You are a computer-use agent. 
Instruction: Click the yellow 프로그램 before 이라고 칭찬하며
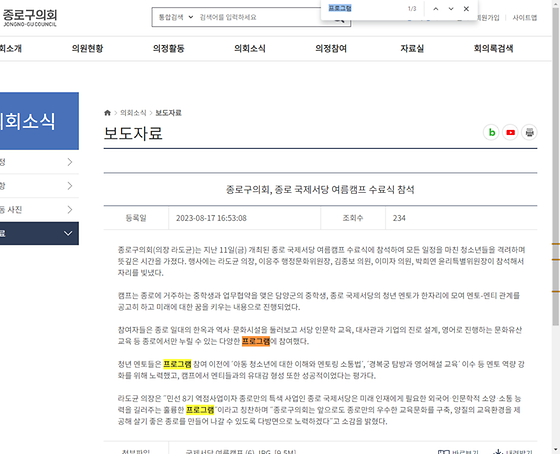point(200,410)
